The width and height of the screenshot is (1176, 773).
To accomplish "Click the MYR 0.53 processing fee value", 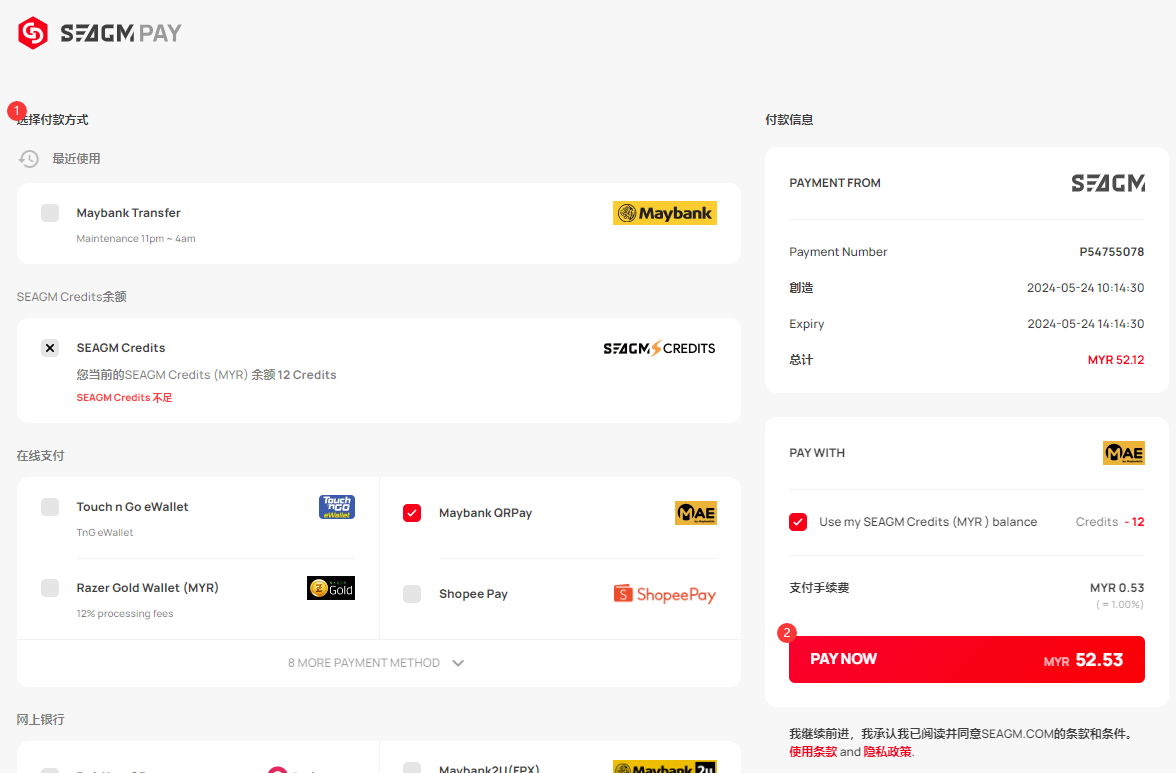I will (x=1117, y=588).
